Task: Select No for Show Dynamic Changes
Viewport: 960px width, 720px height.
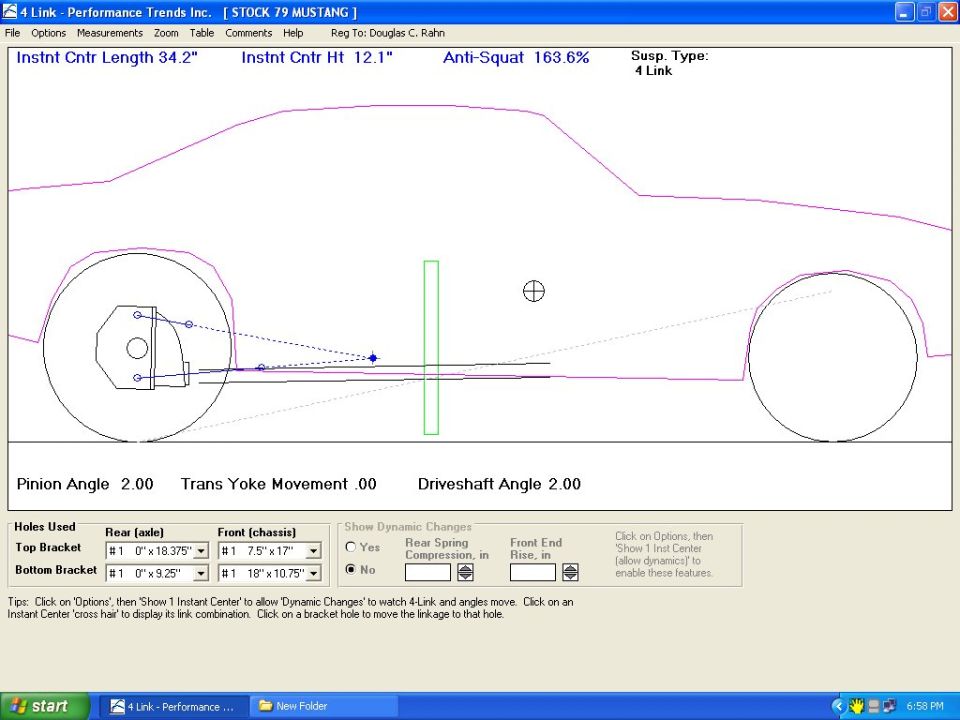Action: point(351,569)
